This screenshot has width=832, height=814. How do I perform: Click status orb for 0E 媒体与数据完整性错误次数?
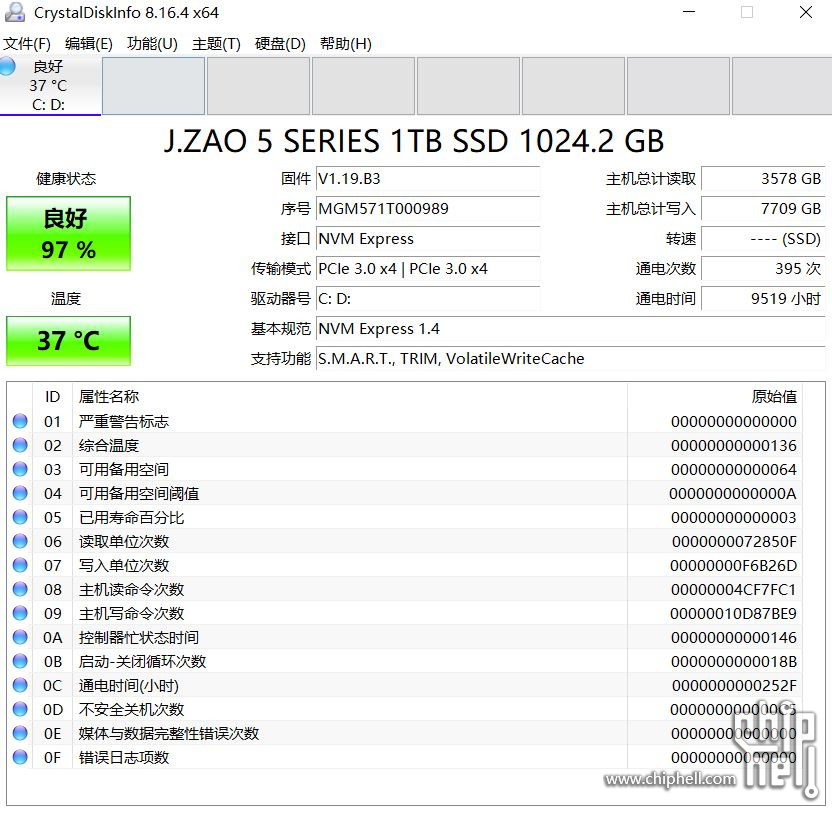tap(20, 733)
